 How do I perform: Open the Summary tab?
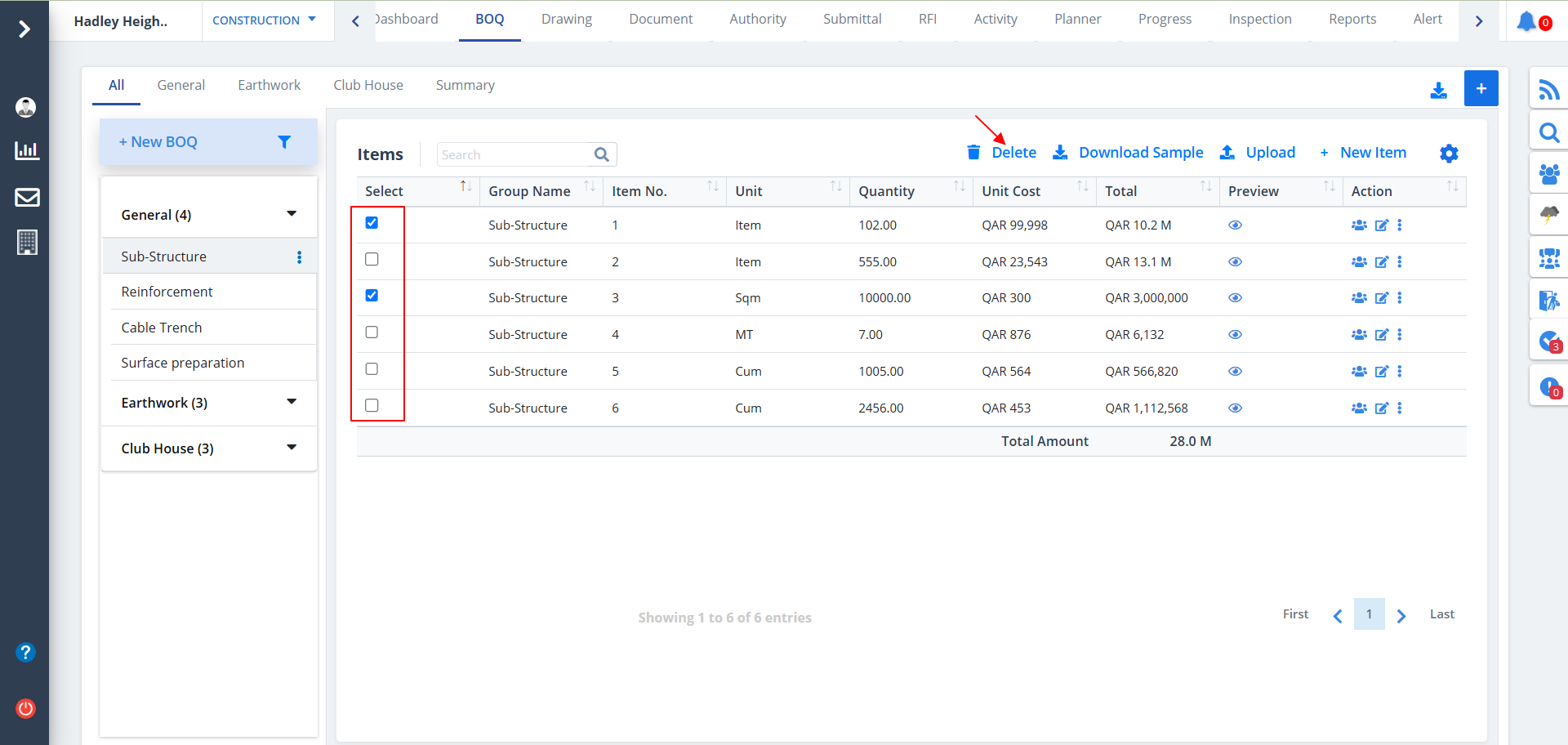pyautogui.click(x=465, y=85)
